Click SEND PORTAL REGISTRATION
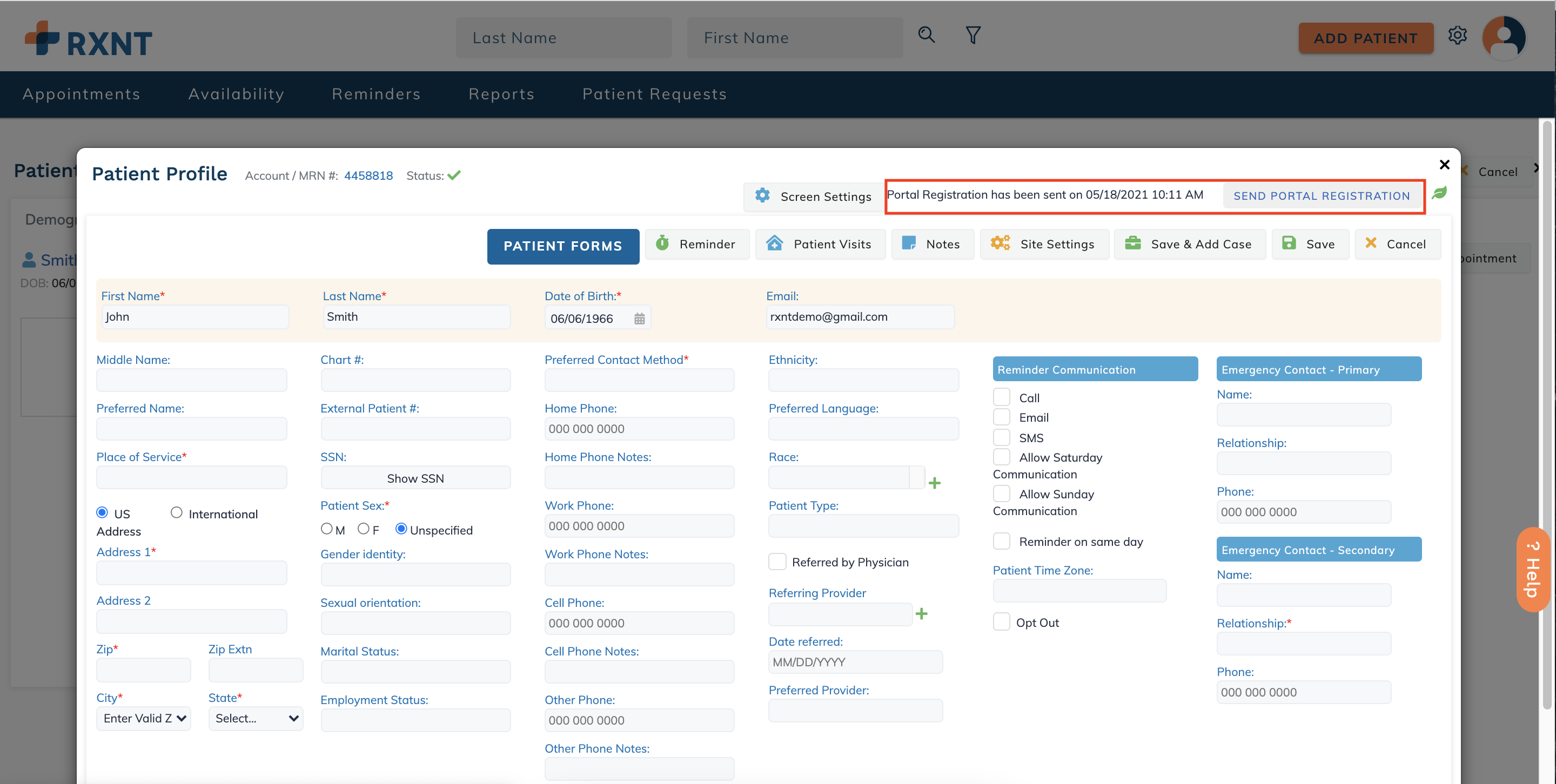The height and width of the screenshot is (784, 1556). click(1321, 195)
